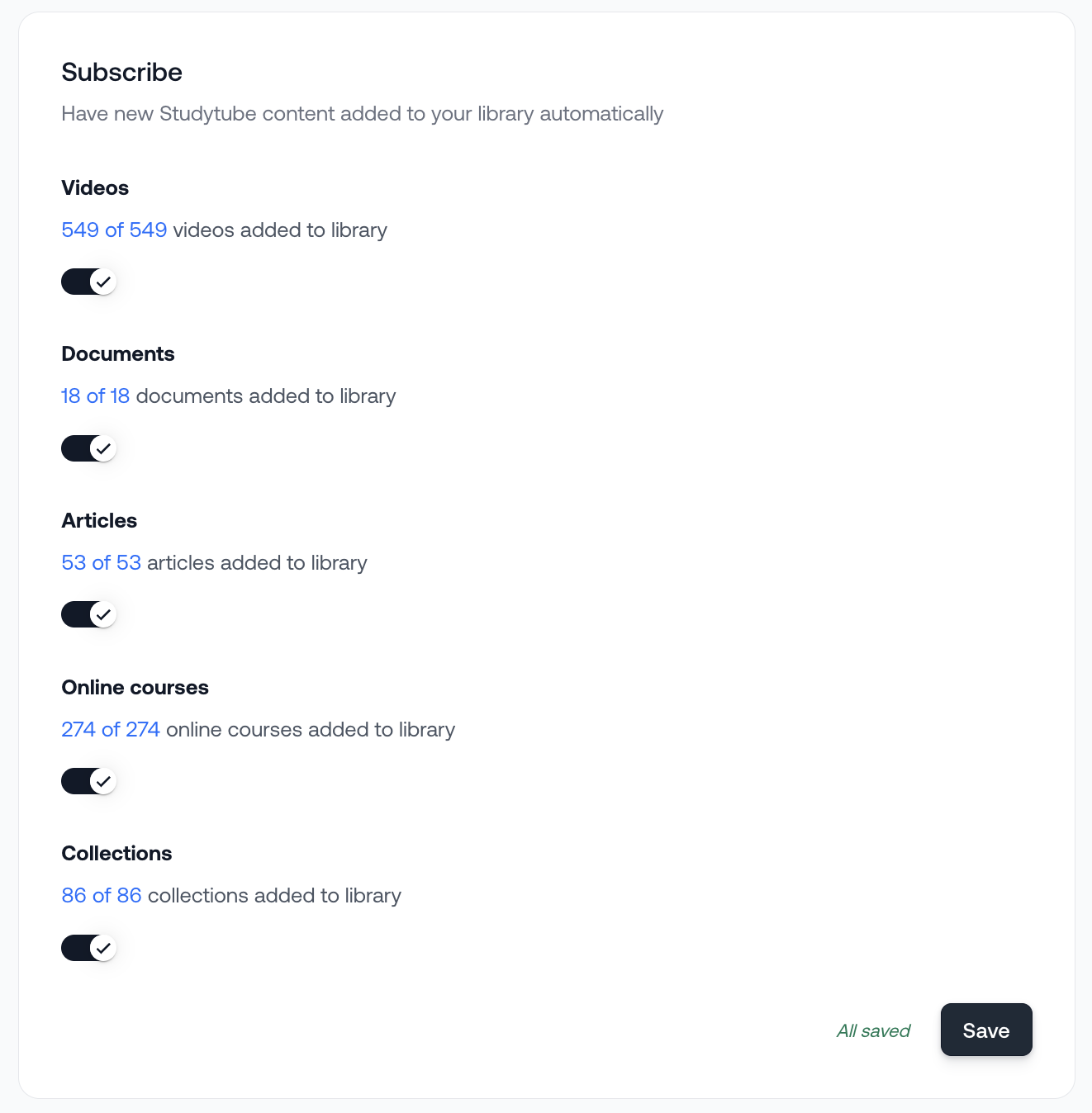This screenshot has width=1092, height=1113.
Task: Click the Subscribe heading
Action: tap(122, 73)
